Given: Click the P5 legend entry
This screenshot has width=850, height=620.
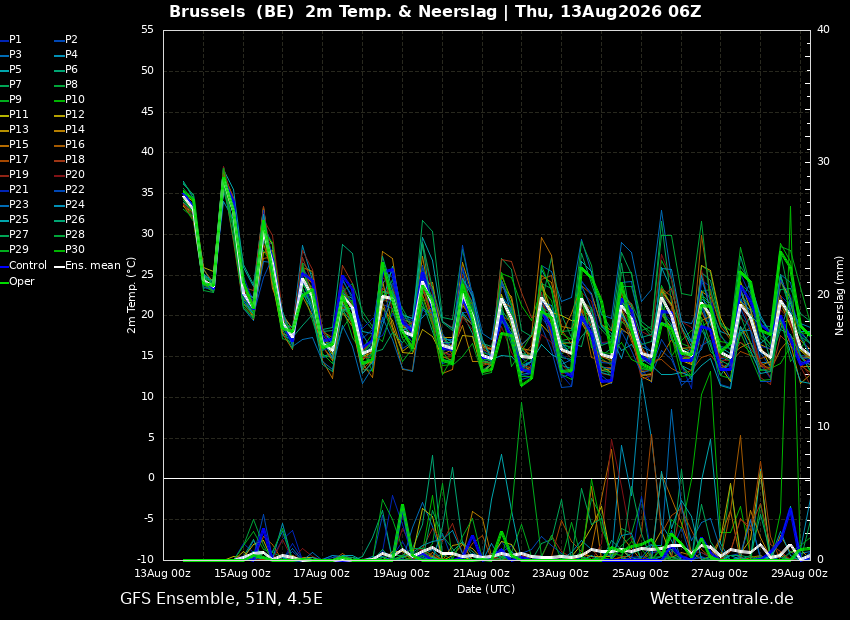Looking at the screenshot, I should tap(11, 69).
